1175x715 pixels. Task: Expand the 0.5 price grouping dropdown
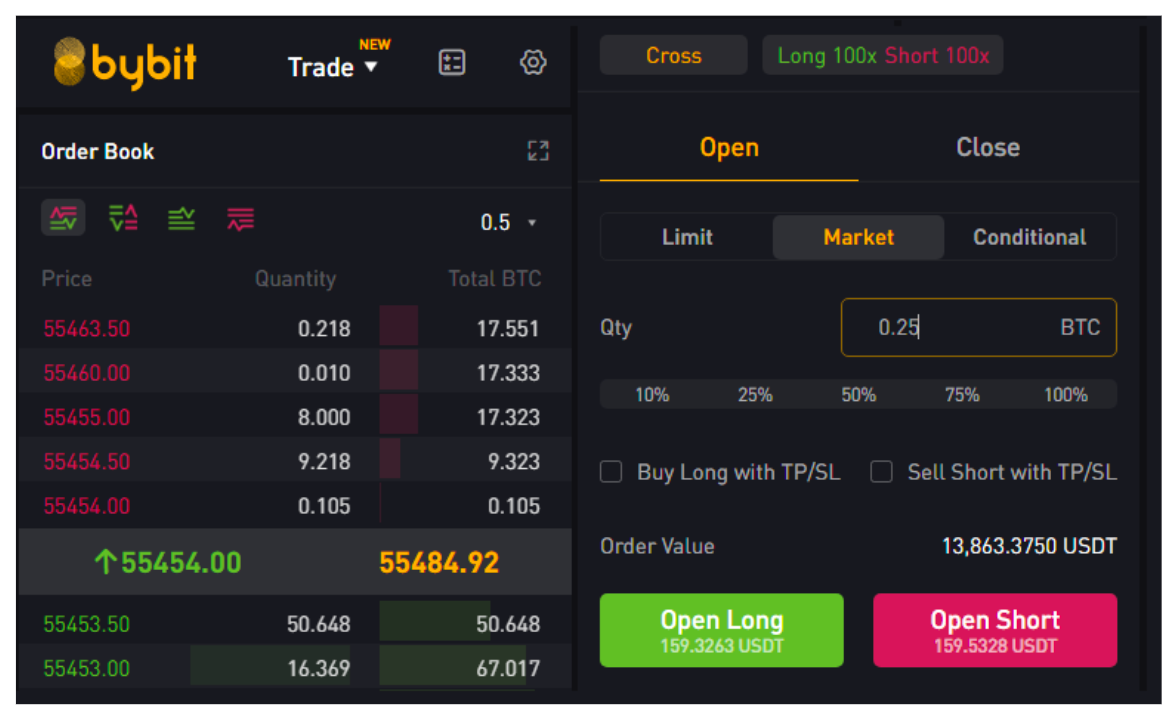508,222
